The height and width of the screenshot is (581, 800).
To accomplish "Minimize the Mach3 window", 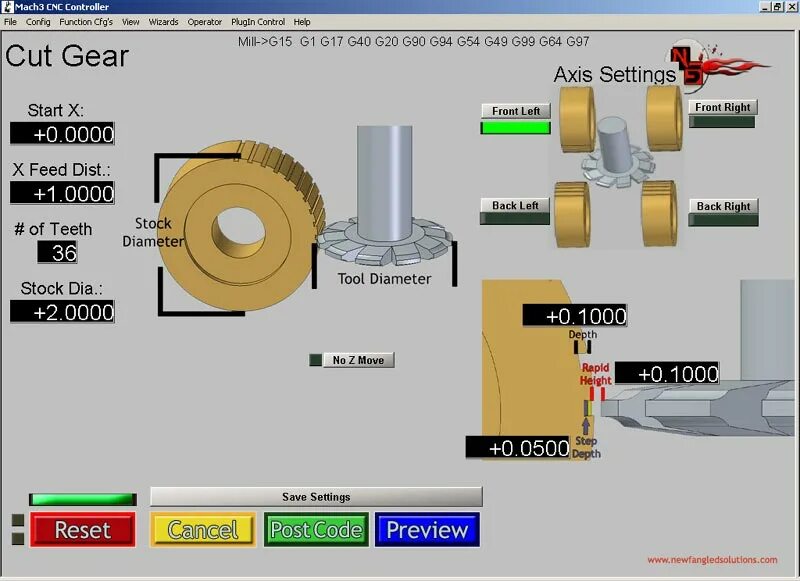I will click(x=765, y=7).
